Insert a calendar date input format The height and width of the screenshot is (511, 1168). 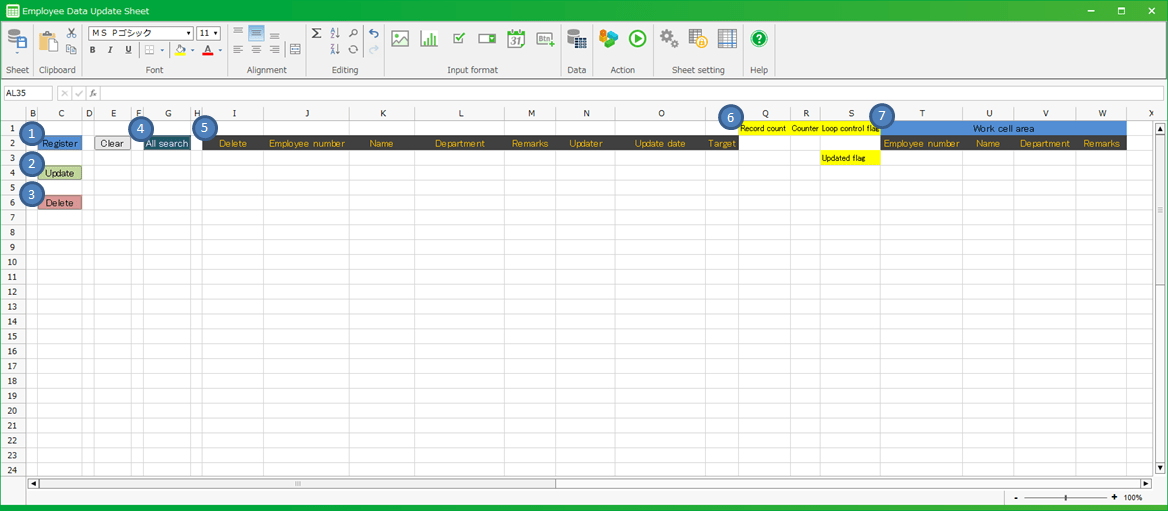[x=516, y=39]
